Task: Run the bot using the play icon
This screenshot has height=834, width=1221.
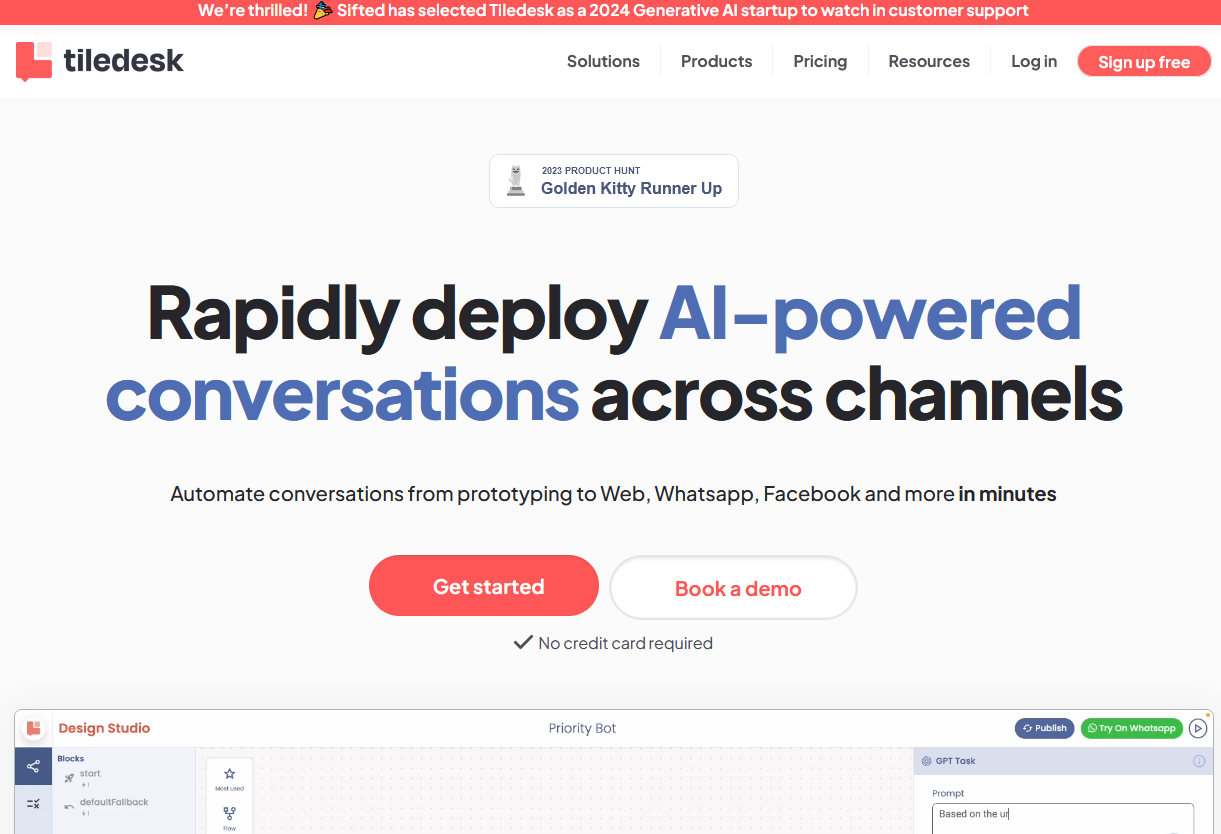Action: coord(1197,728)
